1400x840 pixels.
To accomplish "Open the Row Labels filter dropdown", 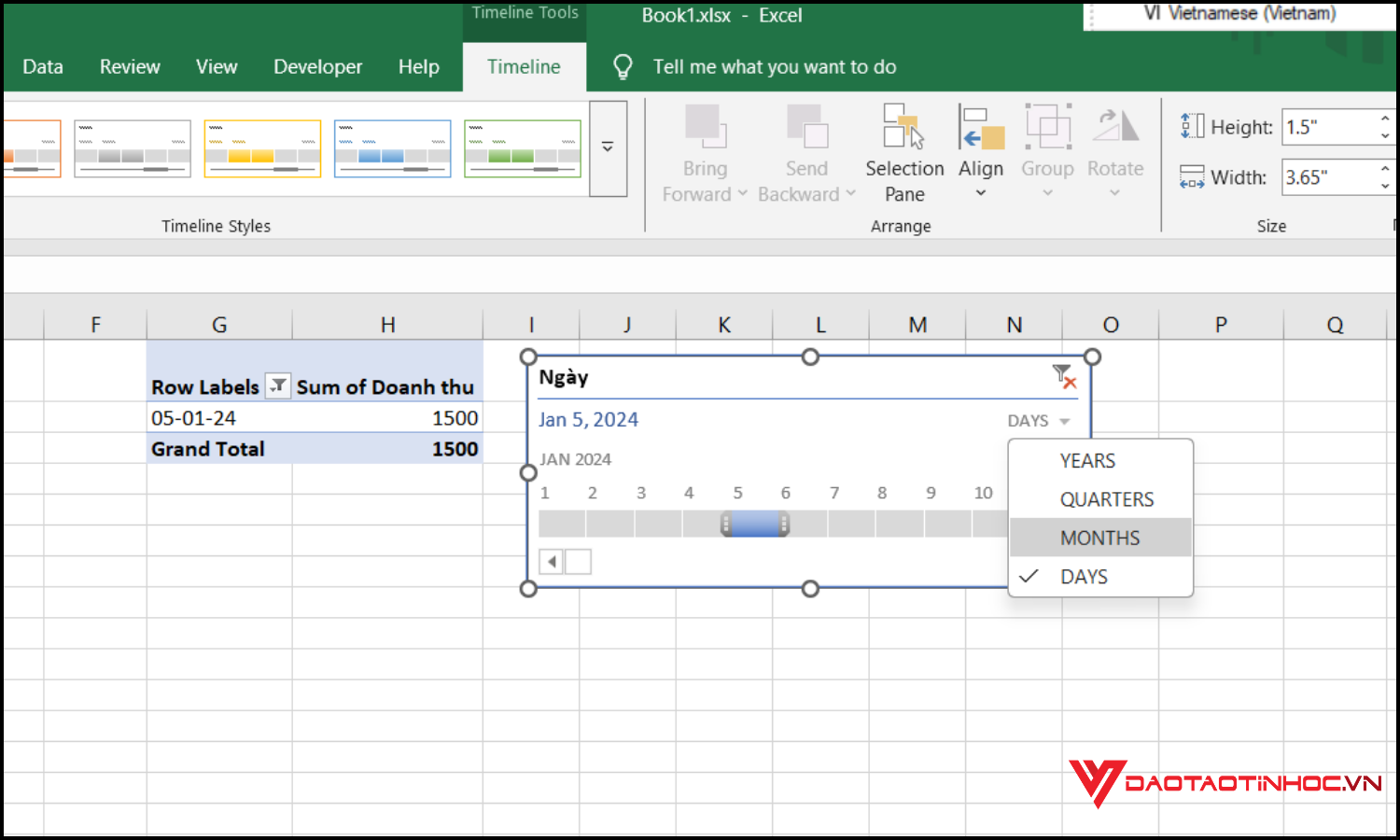I will tap(277, 385).
